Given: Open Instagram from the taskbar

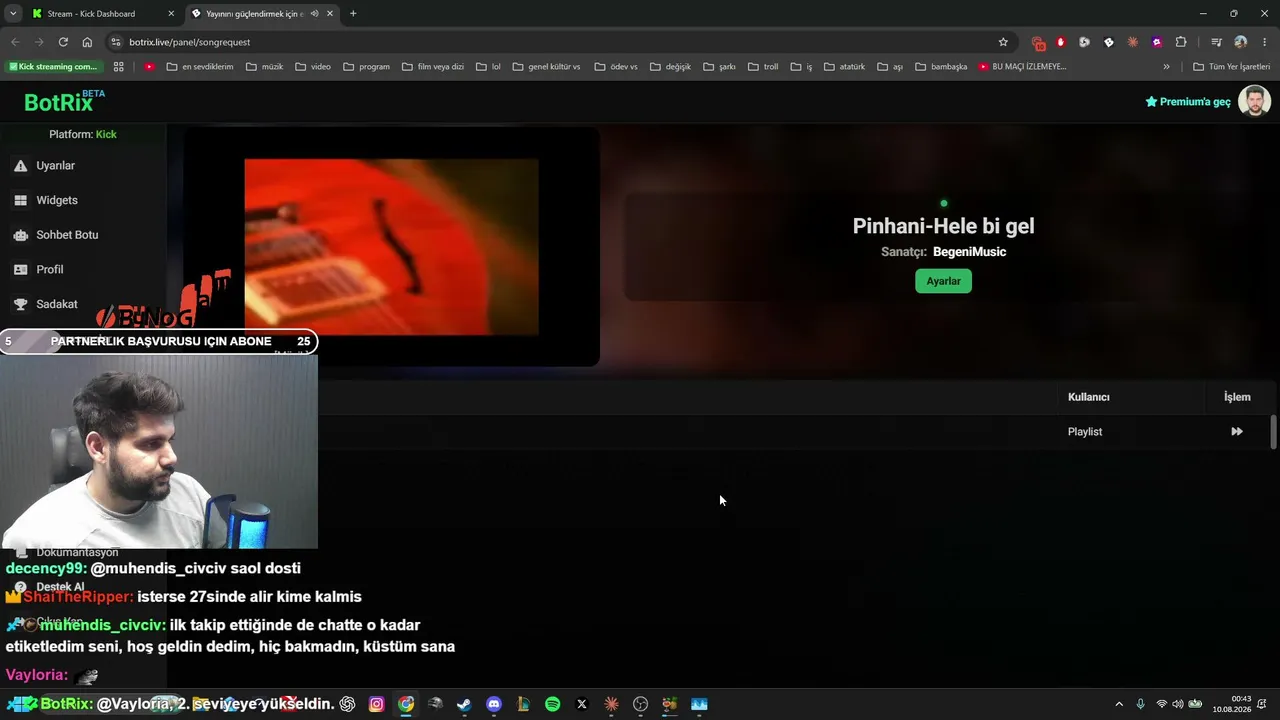Looking at the screenshot, I should 376,704.
